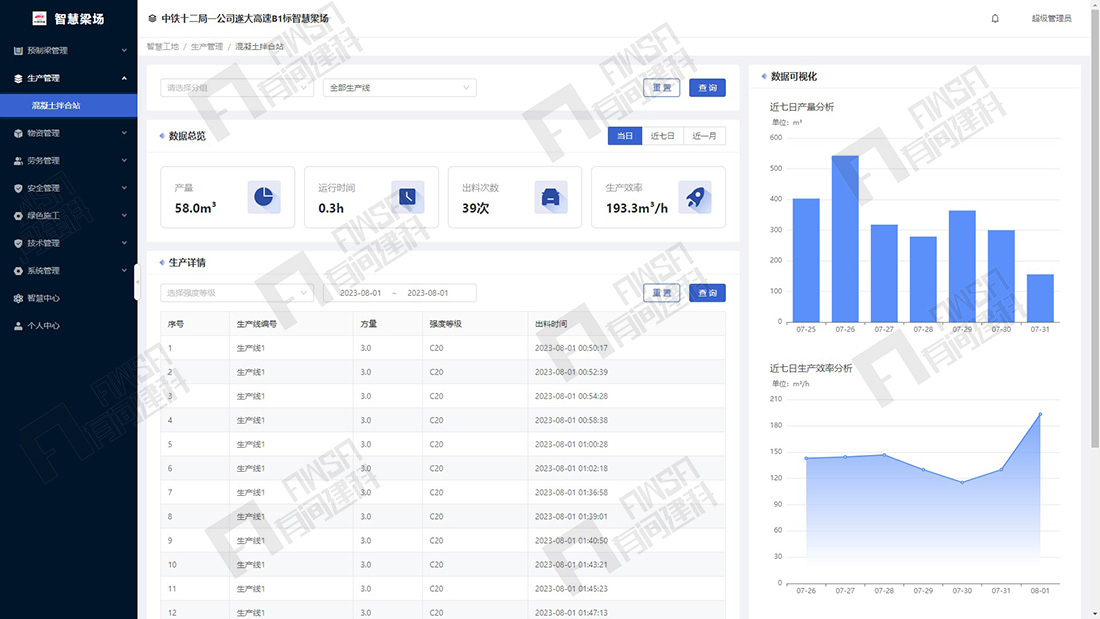Click the 07-31 bar in 产量 chart
The width and height of the screenshot is (1100, 619).
(x=1040, y=298)
